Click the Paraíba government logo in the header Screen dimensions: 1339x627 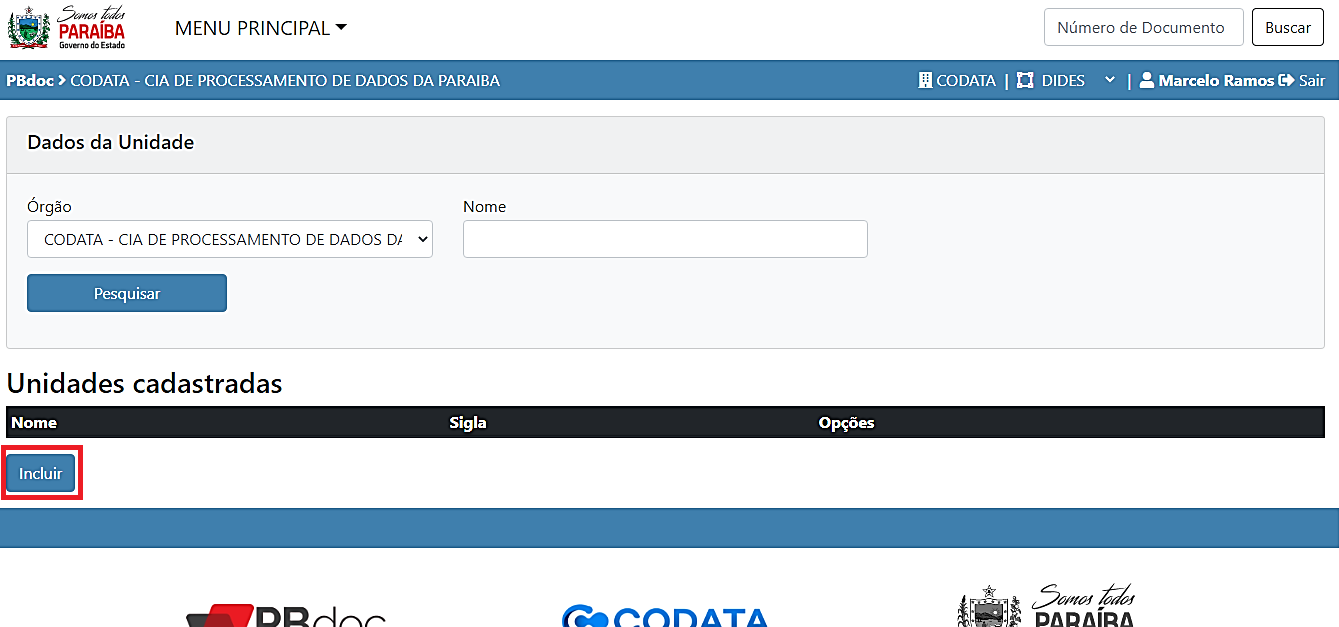(67, 27)
